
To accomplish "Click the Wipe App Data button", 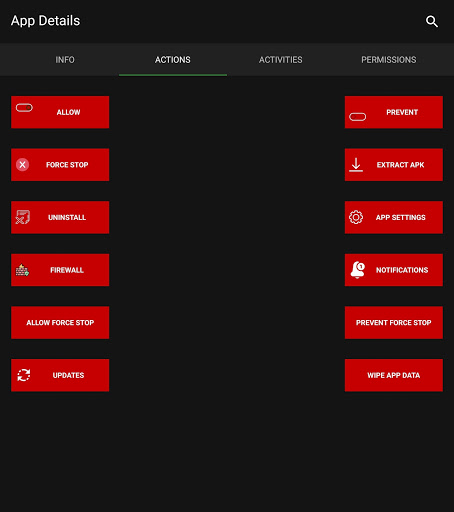I will tap(394, 375).
